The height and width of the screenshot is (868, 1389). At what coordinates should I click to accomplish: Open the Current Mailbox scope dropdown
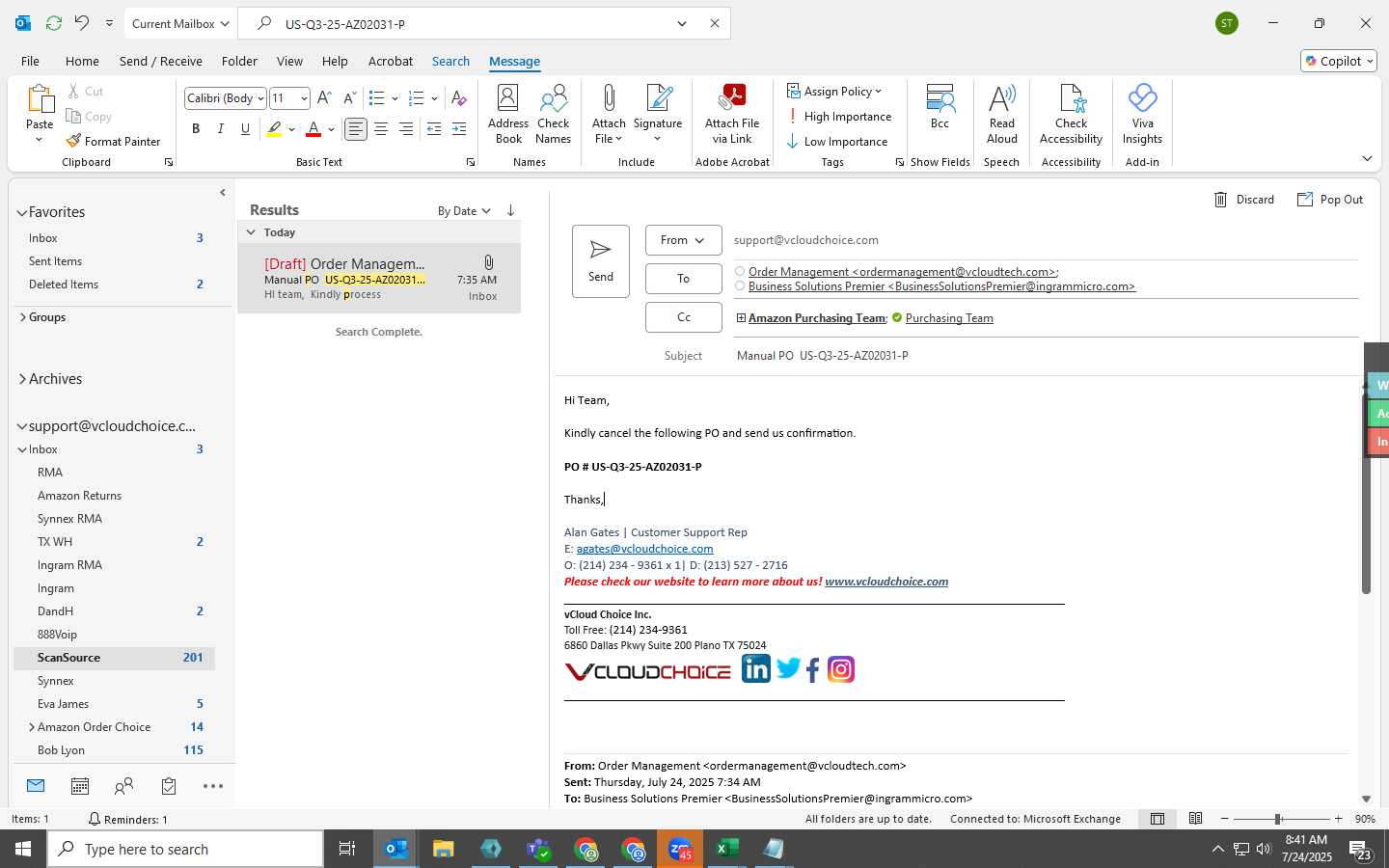[x=180, y=23]
